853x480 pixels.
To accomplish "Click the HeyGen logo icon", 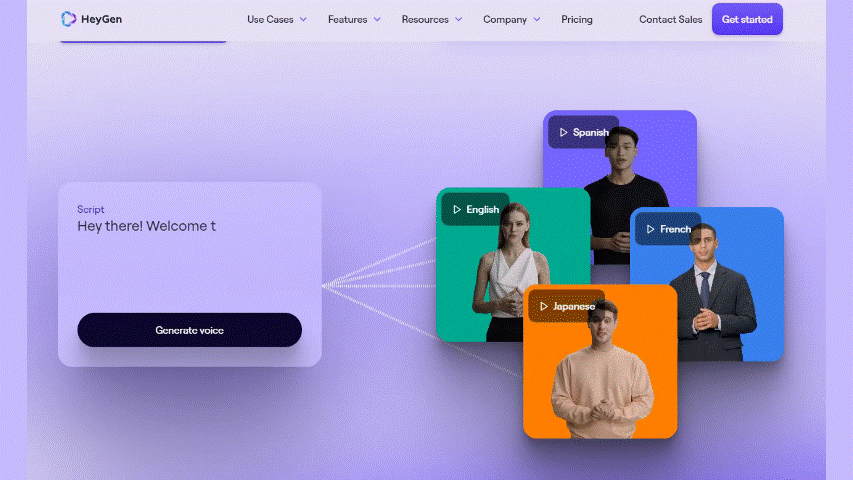I will [69, 19].
